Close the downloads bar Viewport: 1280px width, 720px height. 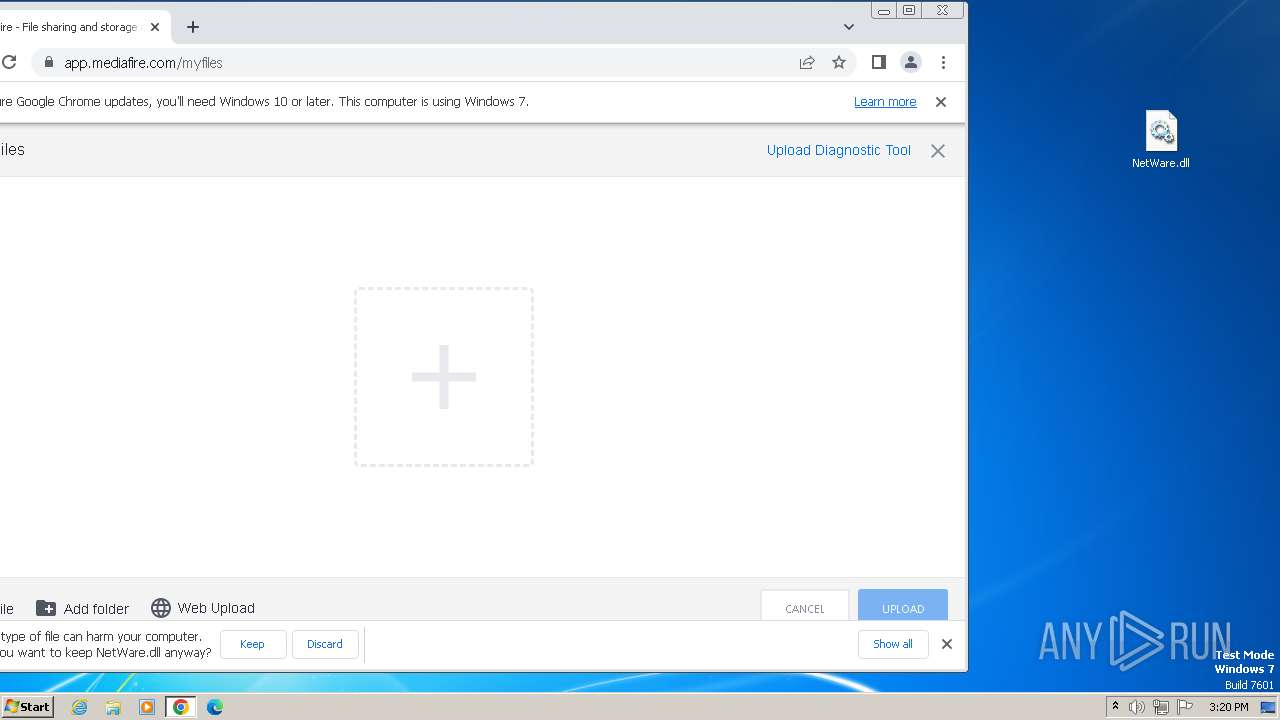pyautogui.click(x=947, y=644)
